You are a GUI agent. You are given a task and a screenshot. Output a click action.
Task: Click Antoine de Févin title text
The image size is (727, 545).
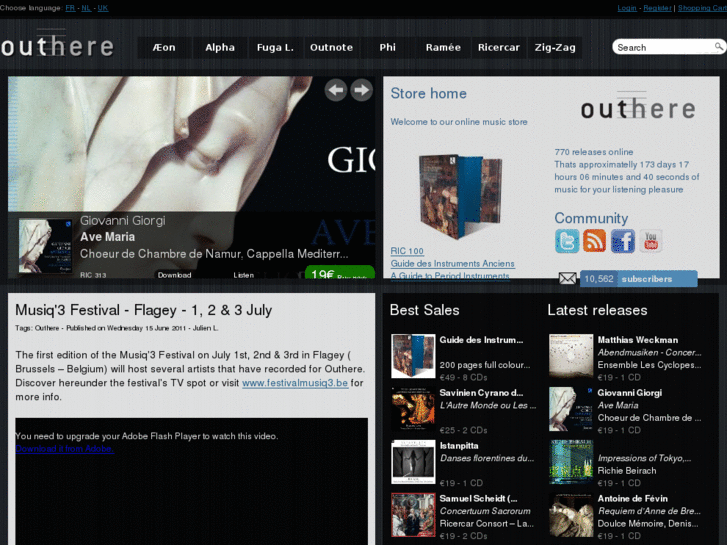632,499
